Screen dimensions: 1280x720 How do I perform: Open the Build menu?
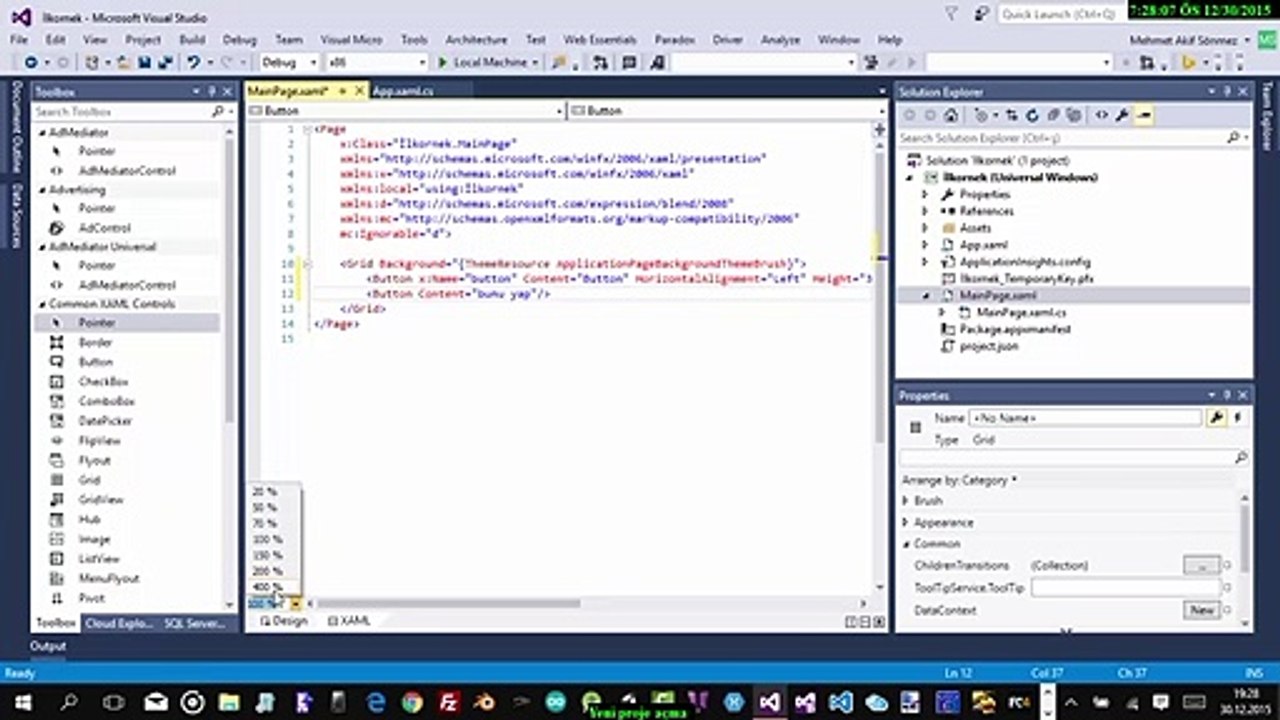pyautogui.click(x=192, y=40)
